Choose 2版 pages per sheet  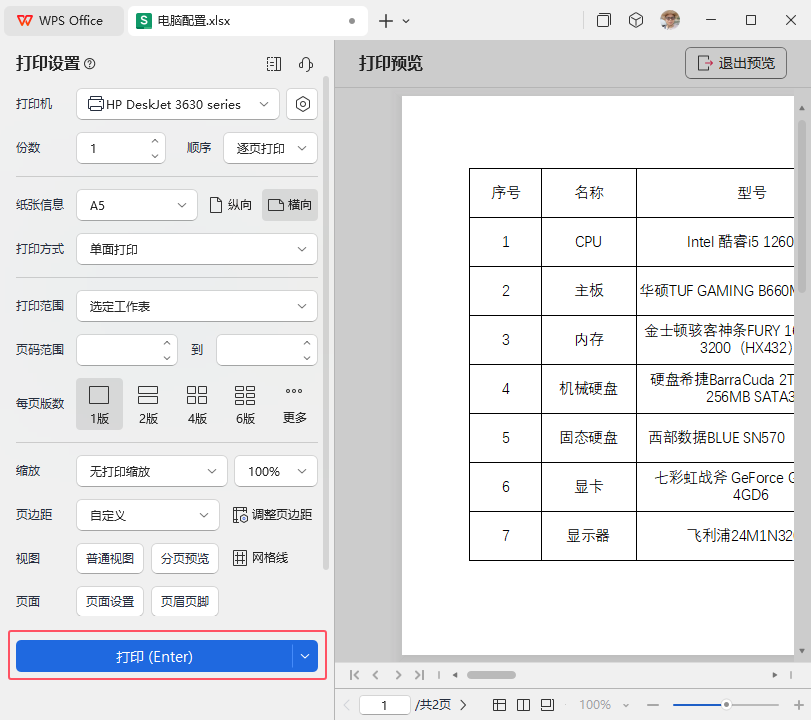148,404
